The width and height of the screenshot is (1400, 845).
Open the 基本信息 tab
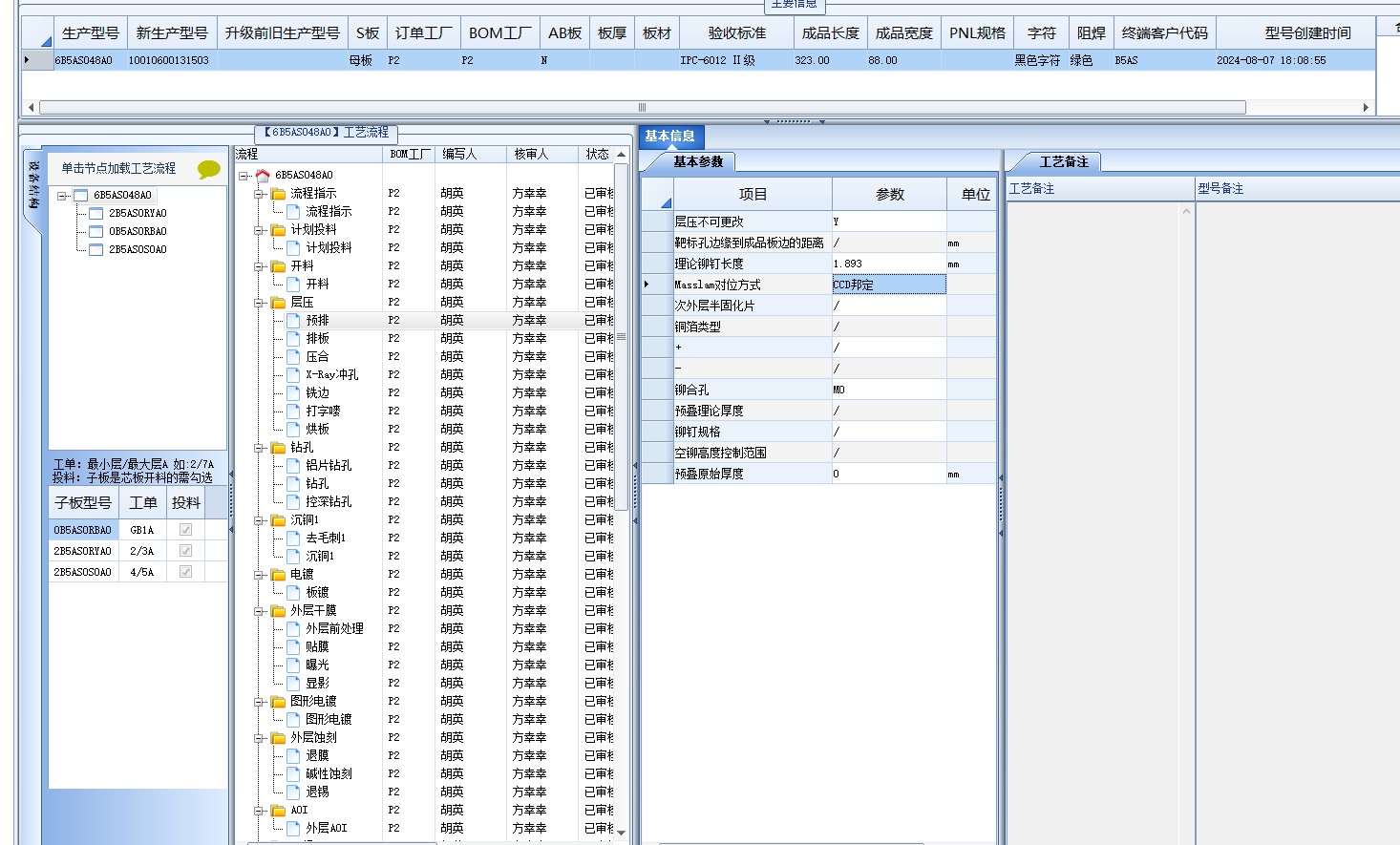pyautogui.click(x=669, y=136)
